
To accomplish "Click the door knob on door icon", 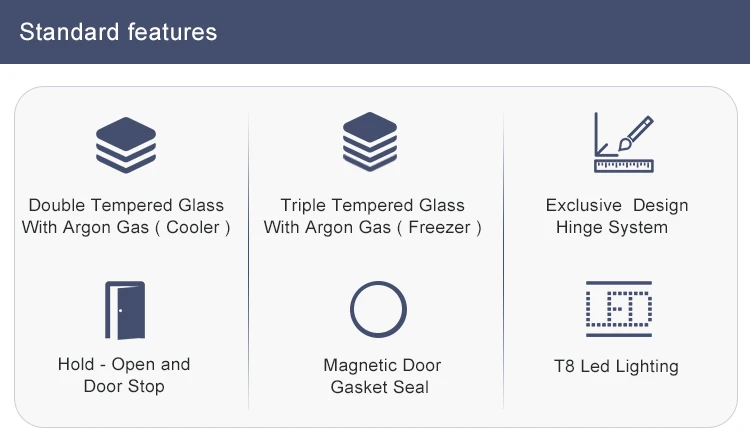I will tap(121, 311).
